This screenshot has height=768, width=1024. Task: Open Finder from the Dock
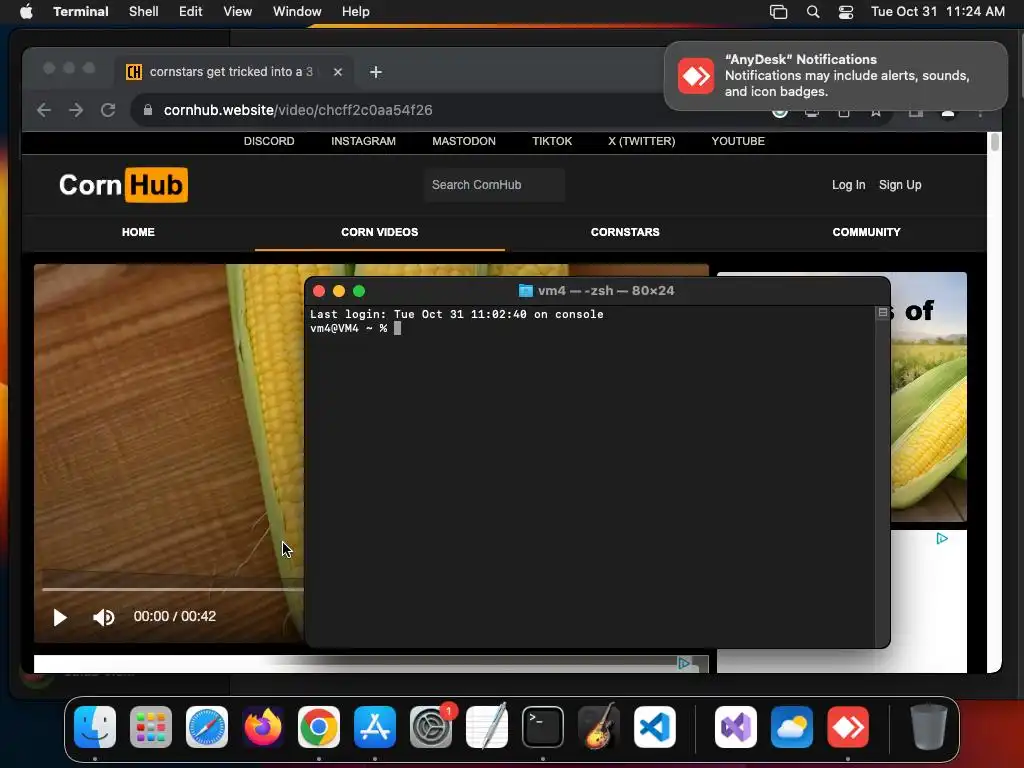[x=95, y=726]
